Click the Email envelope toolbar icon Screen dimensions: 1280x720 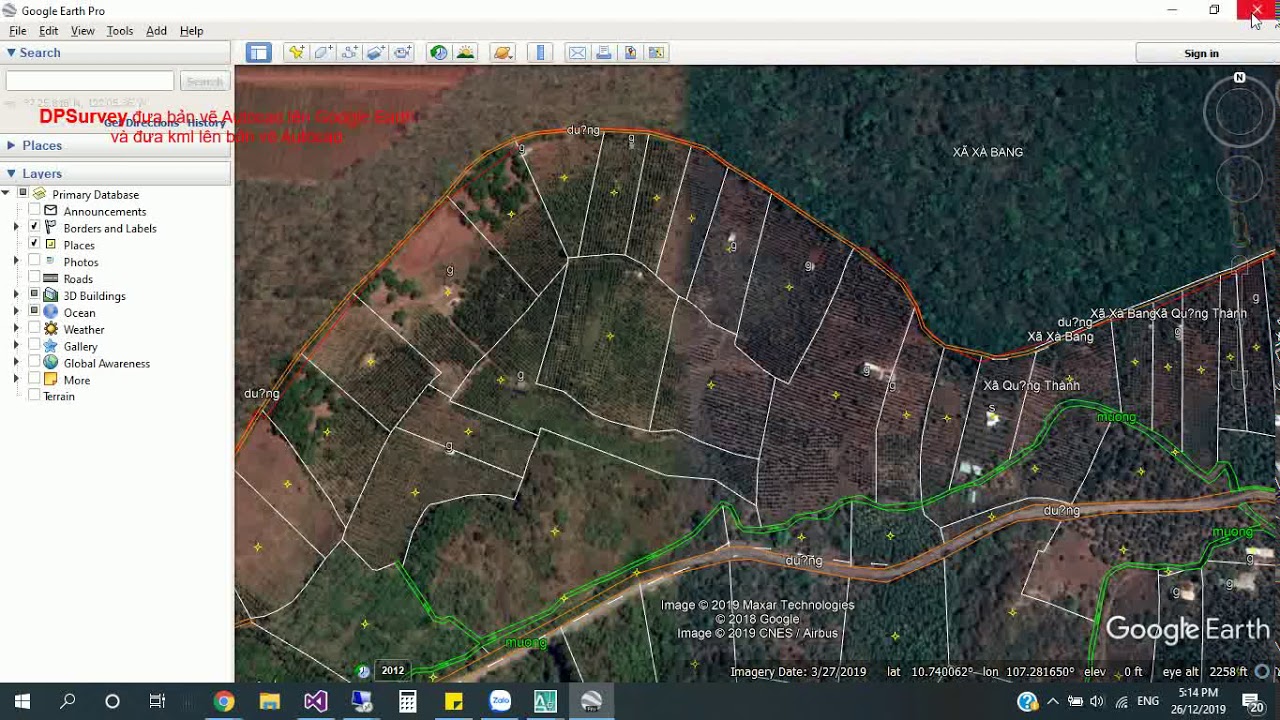click(x=577, y=53)
